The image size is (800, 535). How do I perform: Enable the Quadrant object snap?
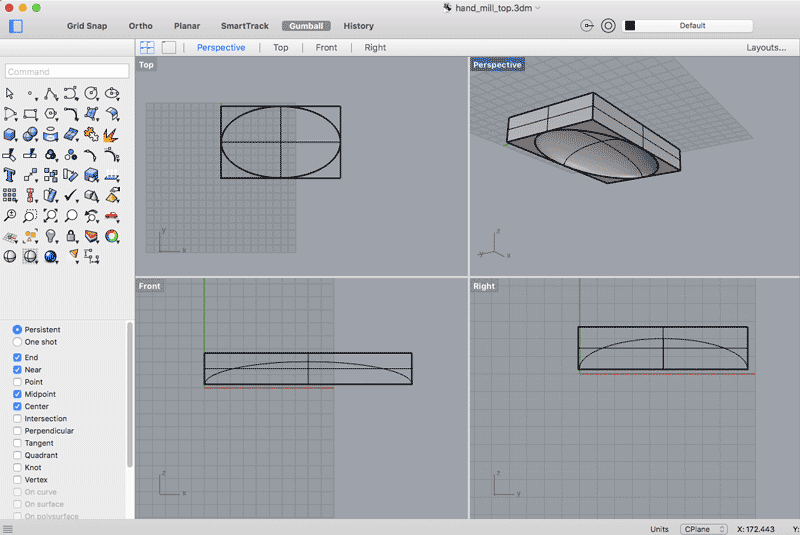pos(17,455)
